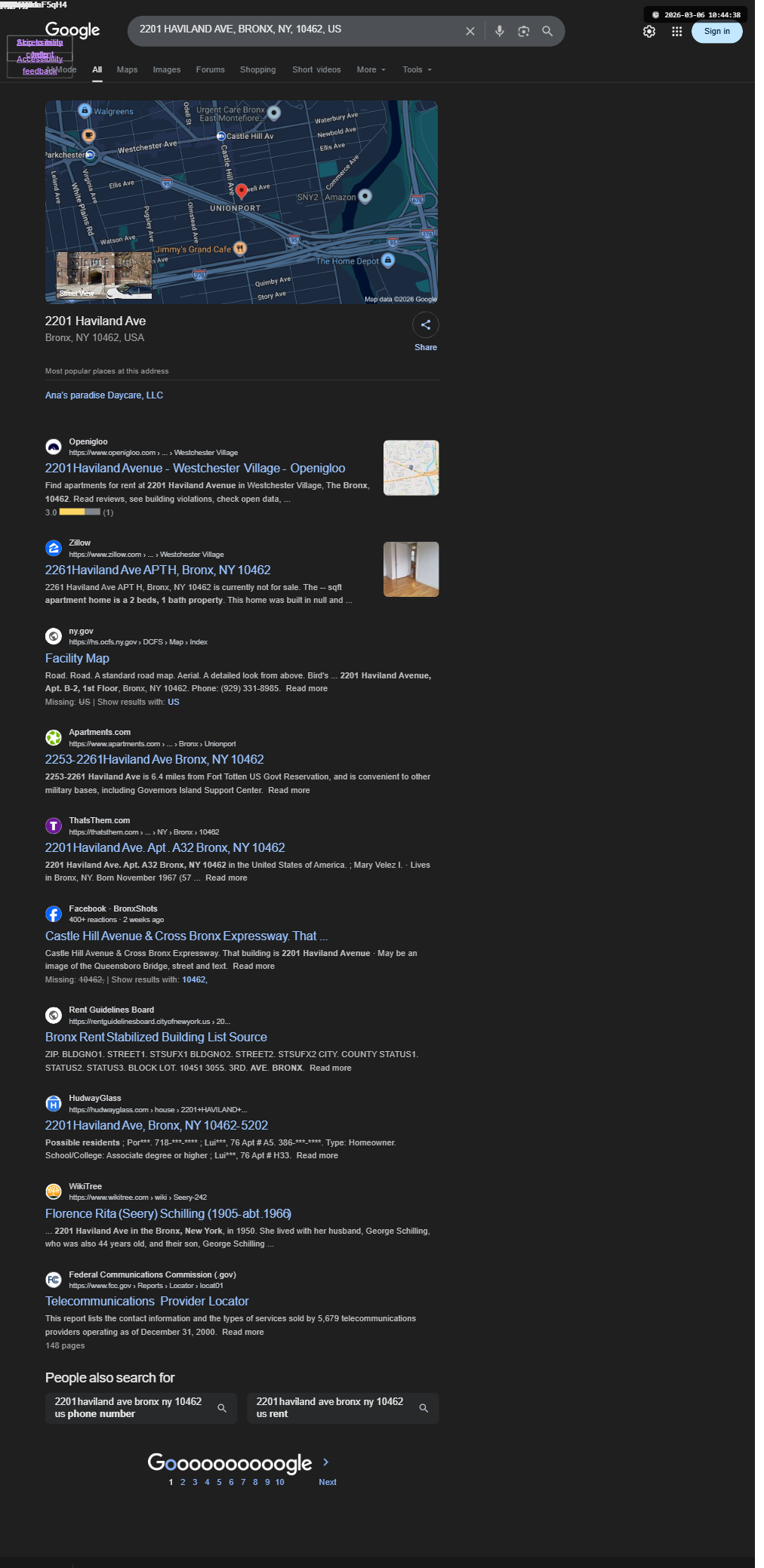Open Ana's paradise Daycare, LLC link
764x1568 pixels.
[x=104, y=395]
